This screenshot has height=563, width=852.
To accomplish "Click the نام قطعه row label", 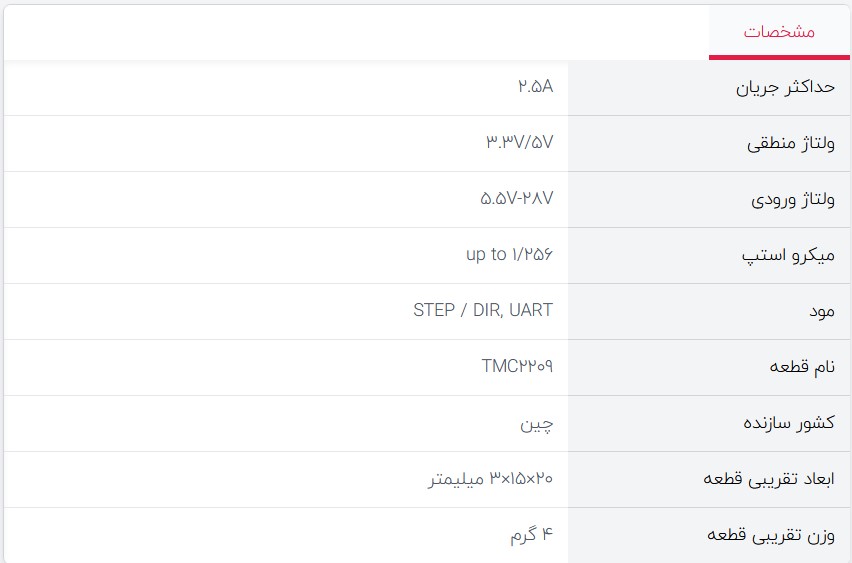I will 802,367.
